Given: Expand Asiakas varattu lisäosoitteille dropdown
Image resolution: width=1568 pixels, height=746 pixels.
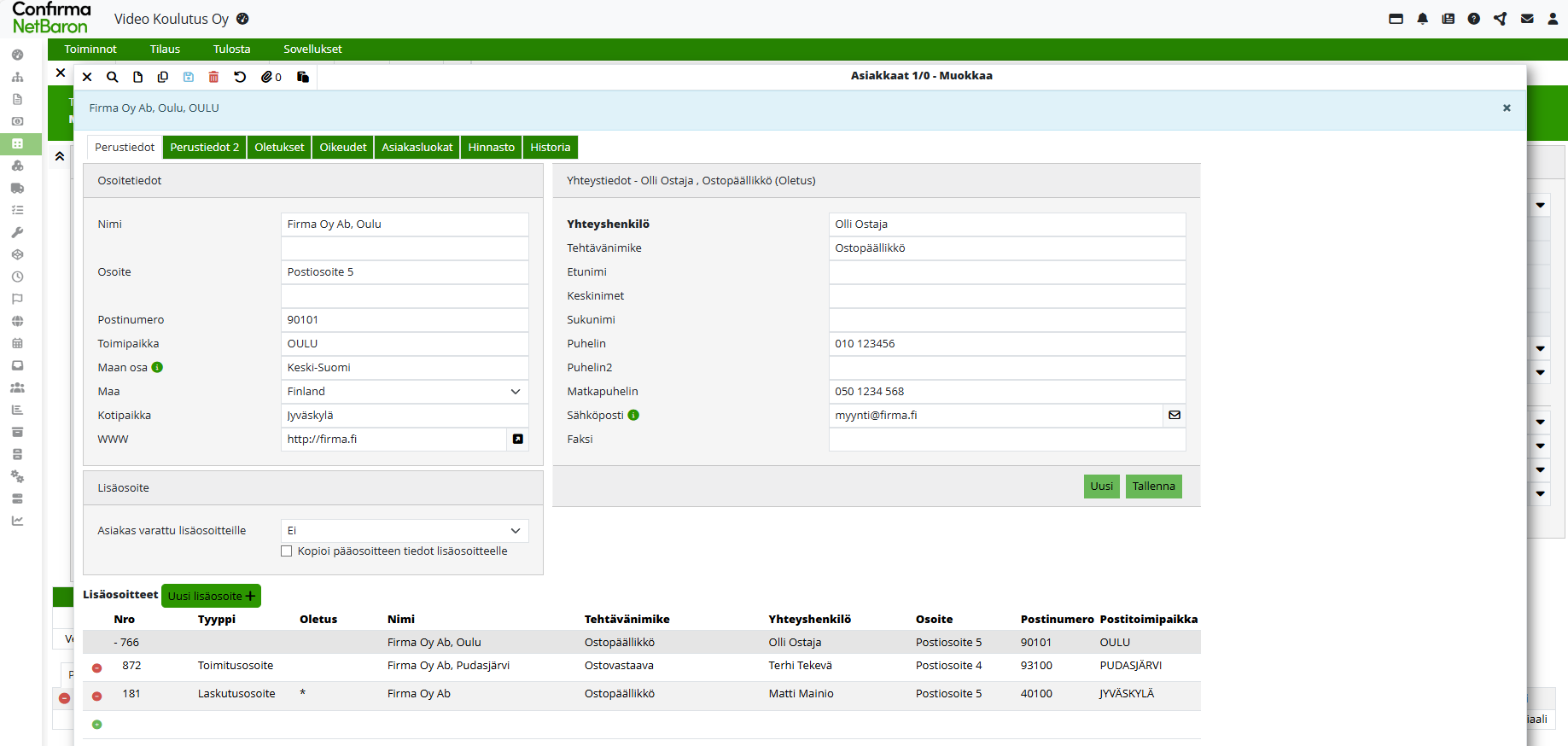Looking at the screenshot, I should [405, 530].
